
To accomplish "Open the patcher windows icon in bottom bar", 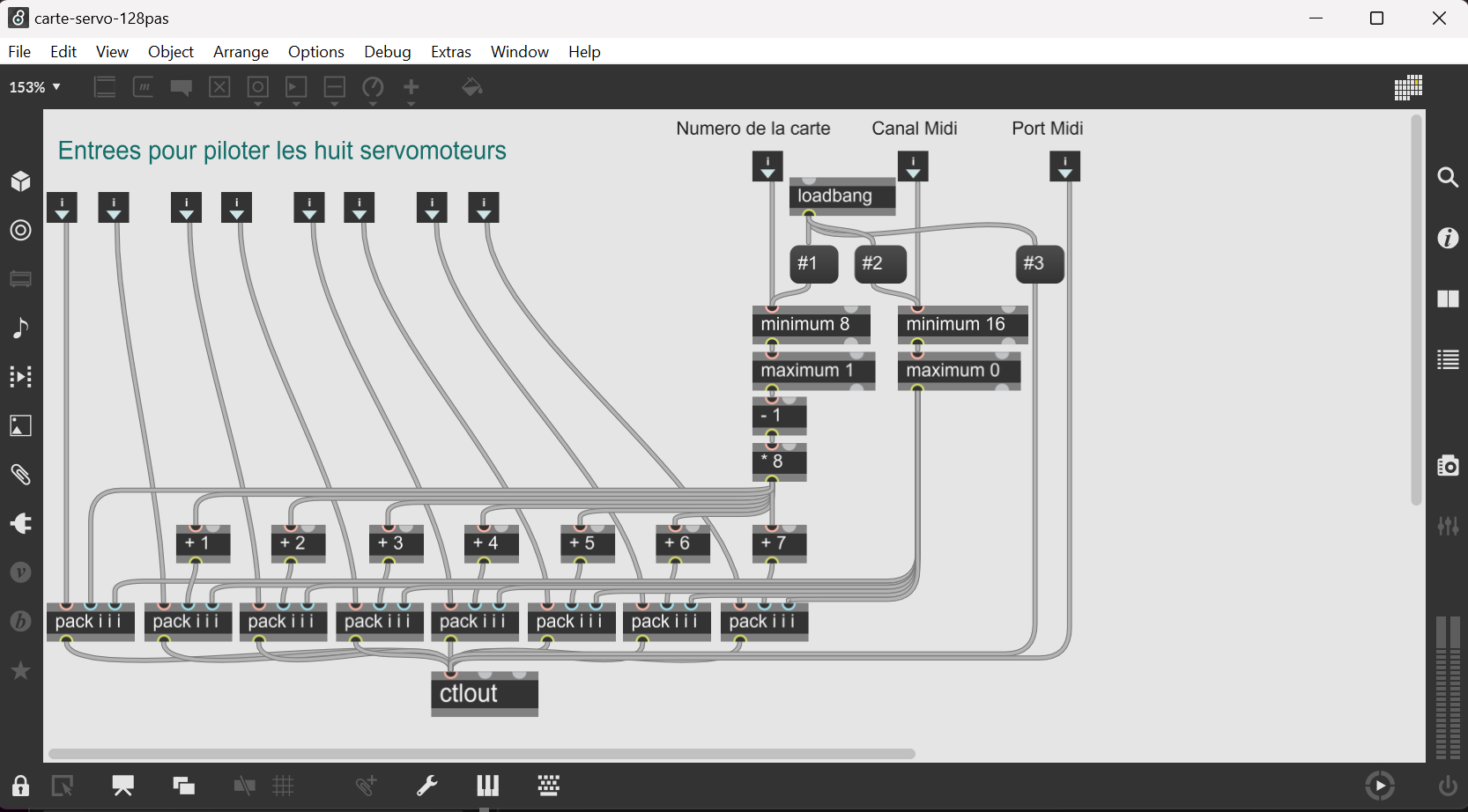I will coord(184,786).
